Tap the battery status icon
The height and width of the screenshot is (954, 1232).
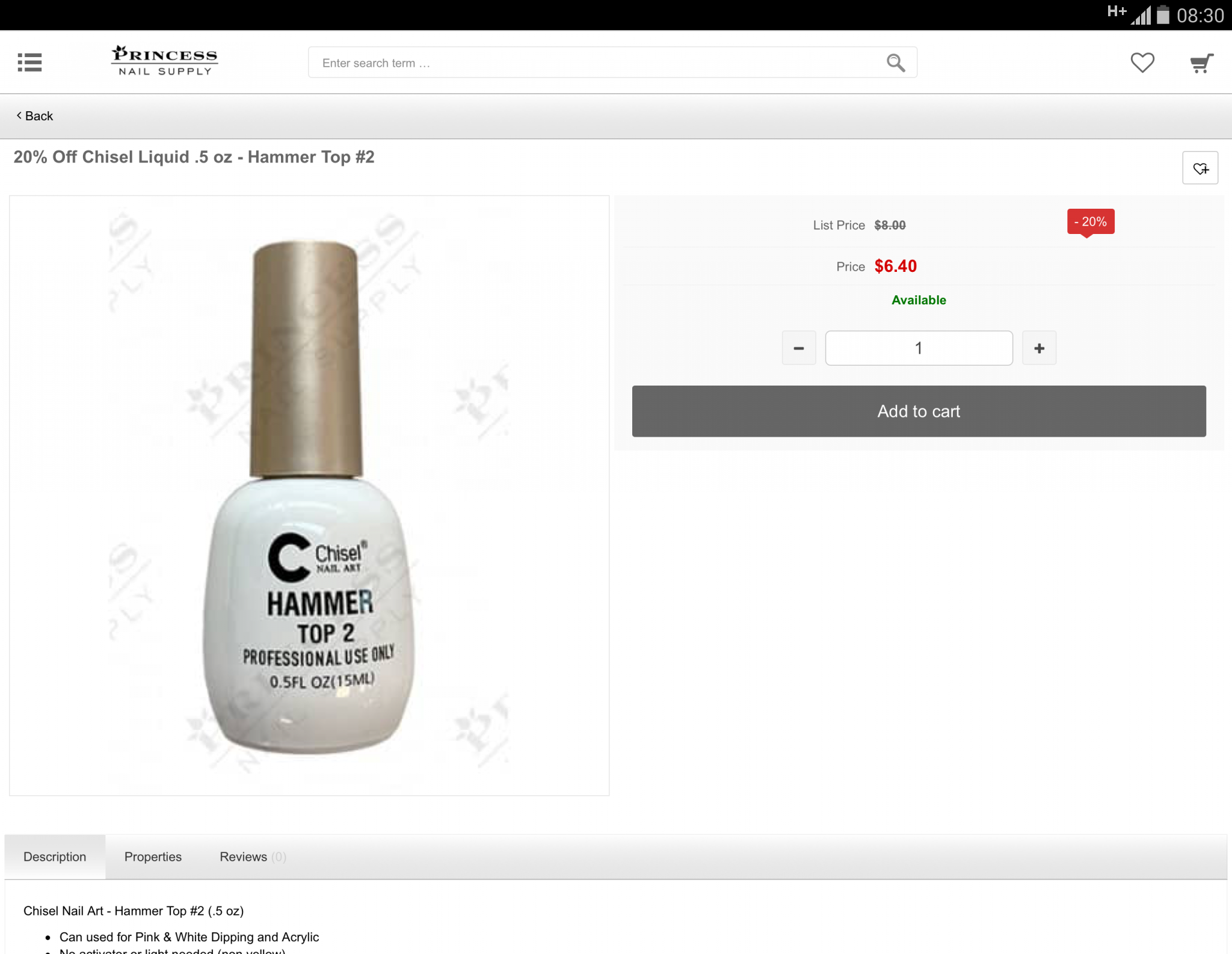coord(1163,14)
